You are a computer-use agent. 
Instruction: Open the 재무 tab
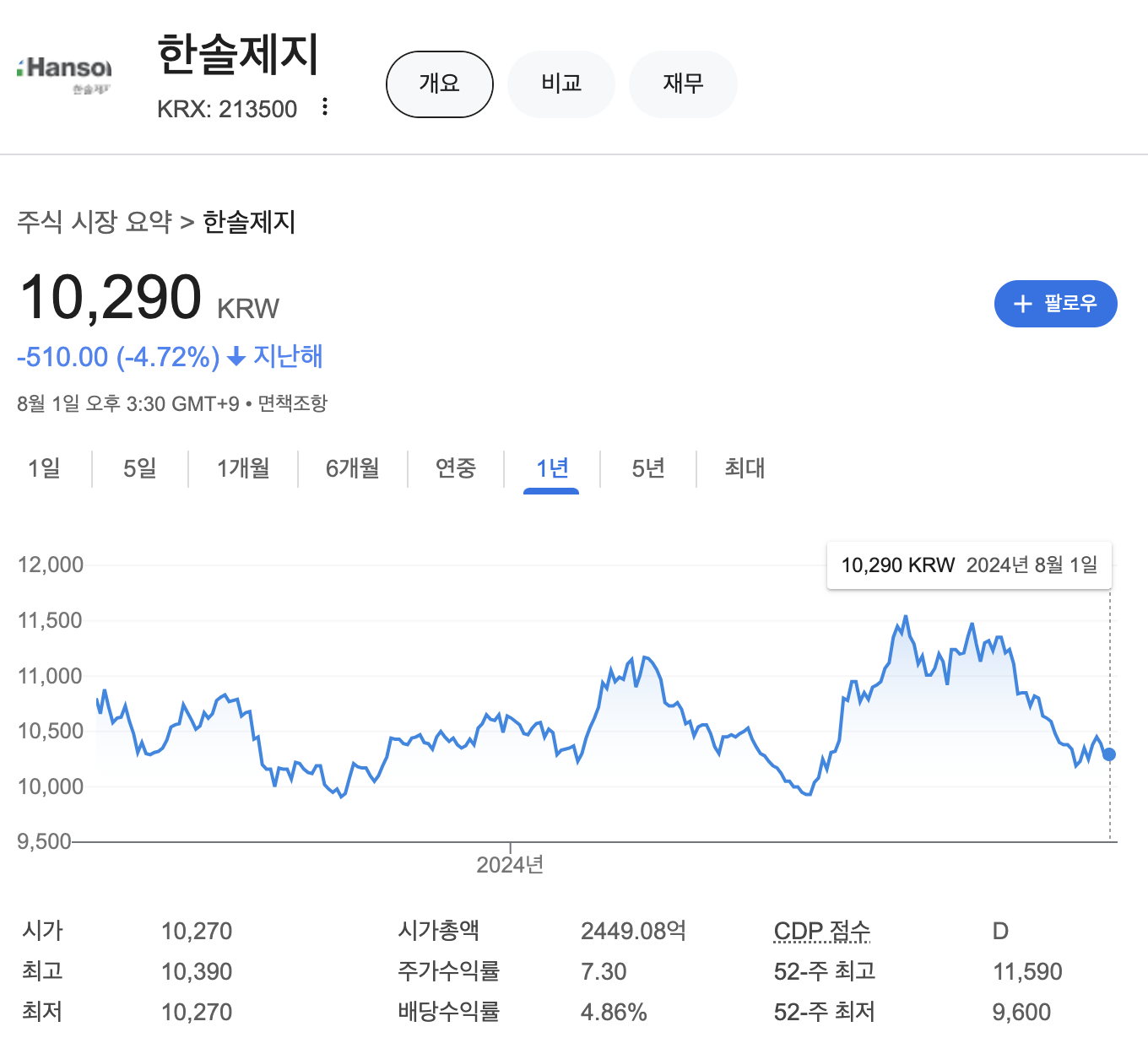tap(683, 84)
